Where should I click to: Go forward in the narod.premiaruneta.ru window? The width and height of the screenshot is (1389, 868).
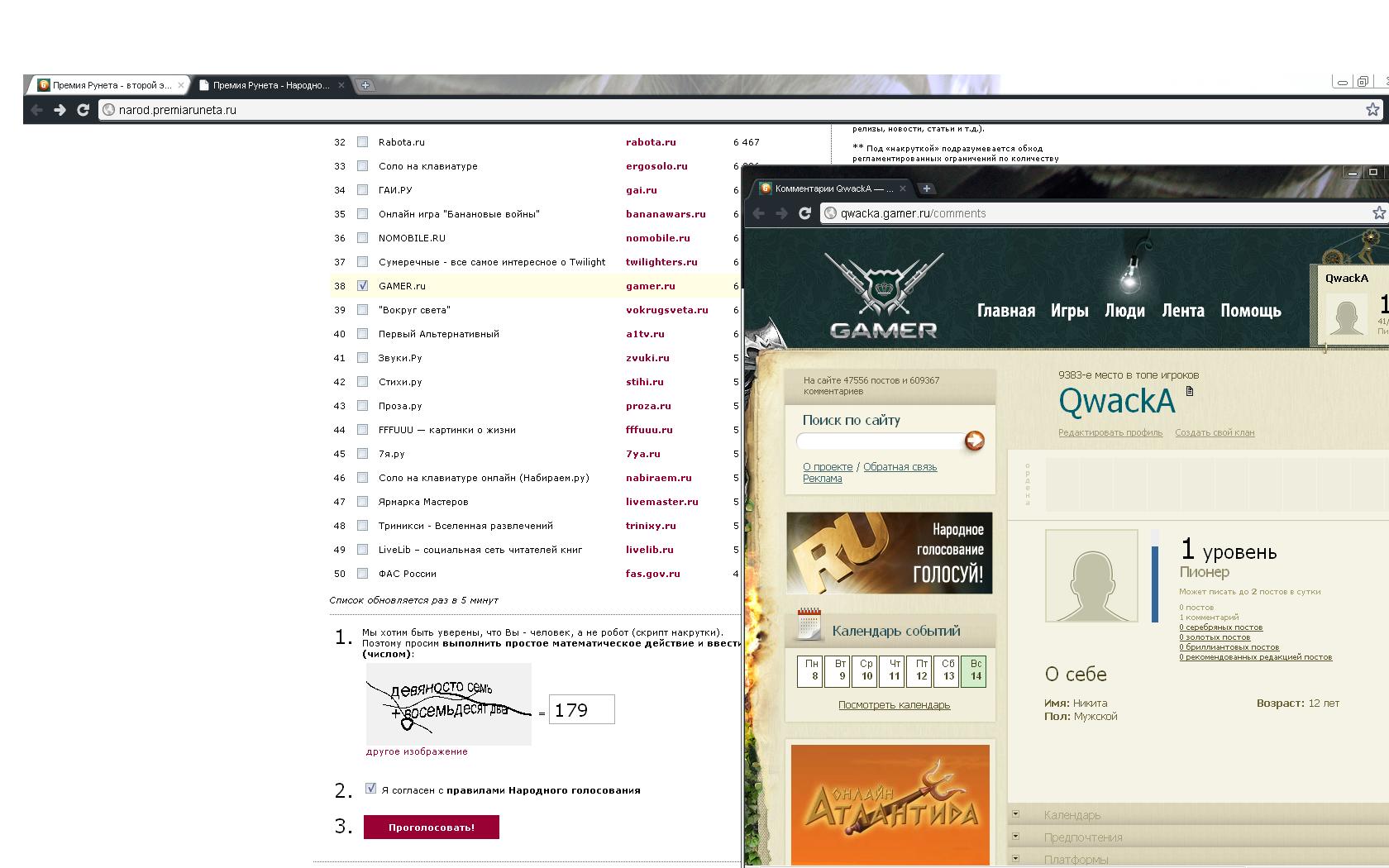tap(60, 109)
